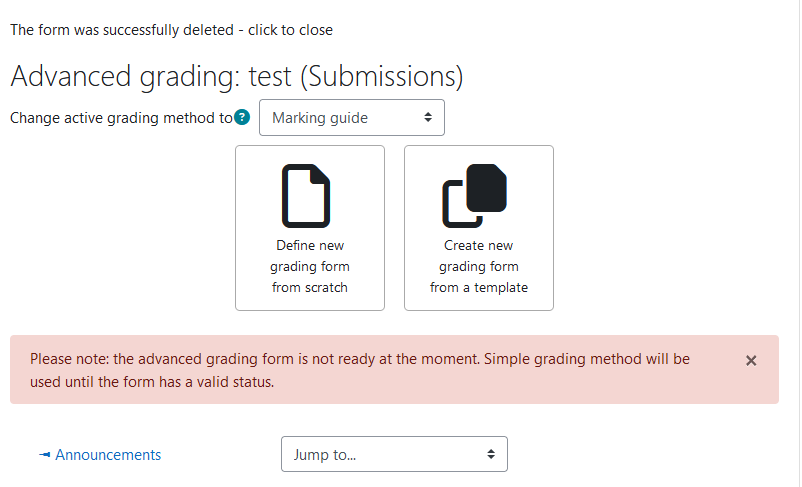Close the form successfully deleted notification
The image size is (802, 487).
point(171,30)
